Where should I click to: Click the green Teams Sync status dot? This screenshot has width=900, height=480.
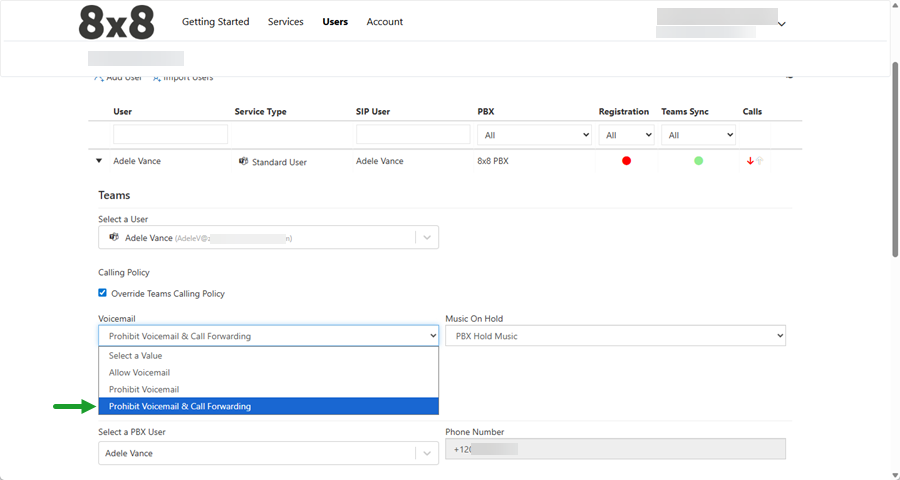698,161
